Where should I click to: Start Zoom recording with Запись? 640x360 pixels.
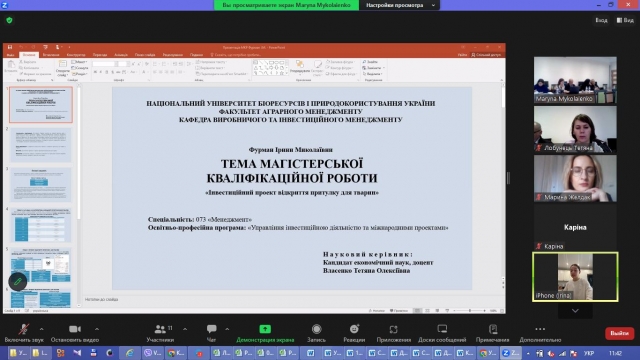coord(316,333)
